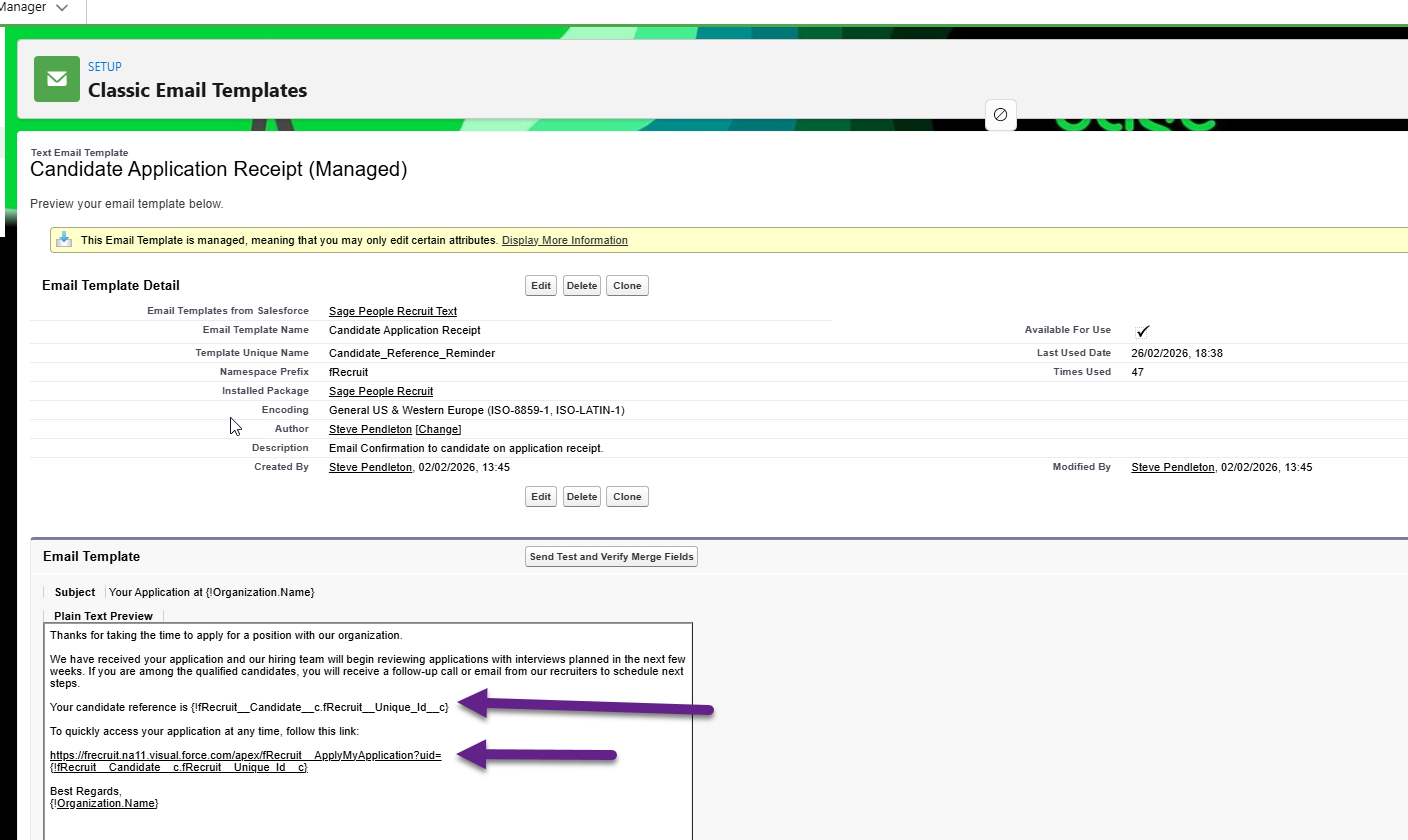Open the Sage People Recruit installed package link

point(380,391)
